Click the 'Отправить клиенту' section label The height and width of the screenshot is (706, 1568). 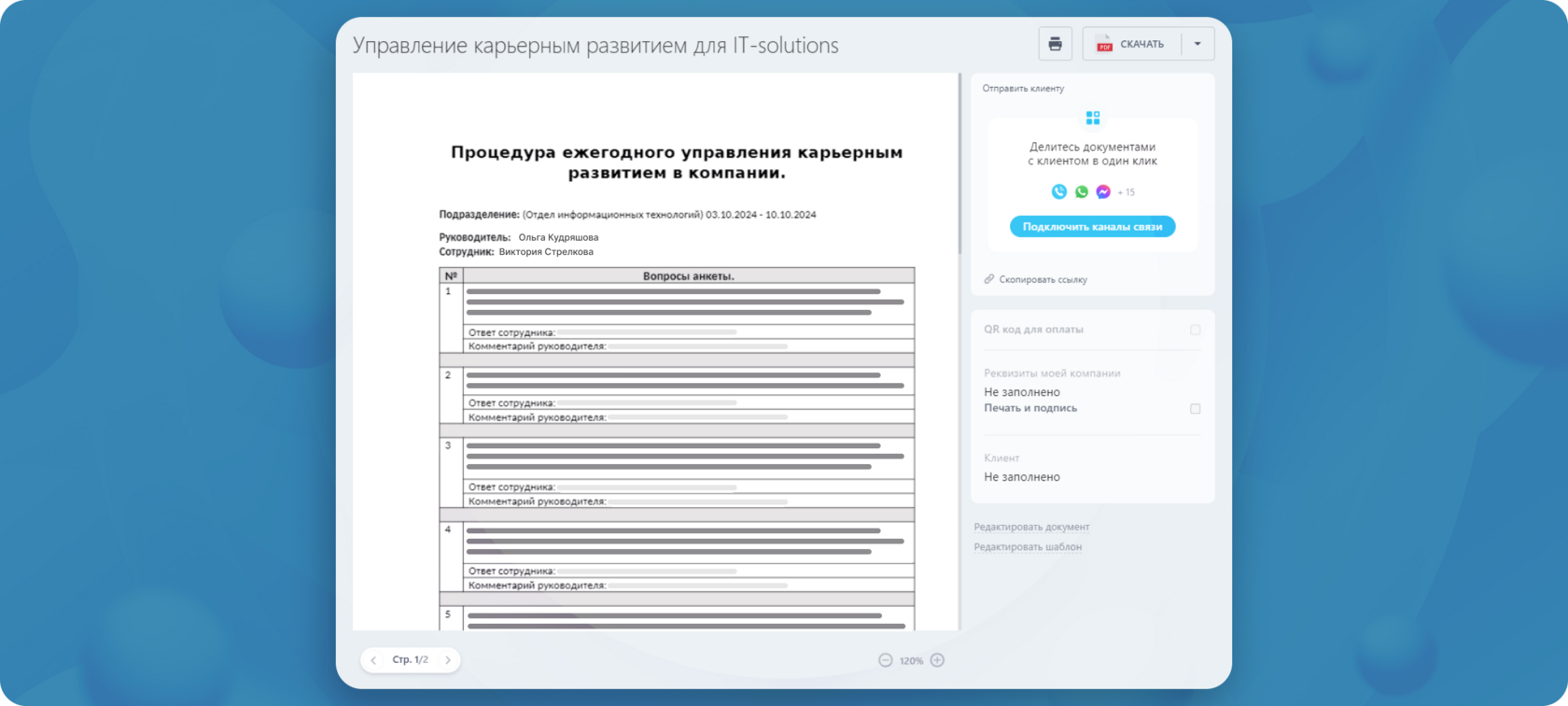click(1023, 89)
